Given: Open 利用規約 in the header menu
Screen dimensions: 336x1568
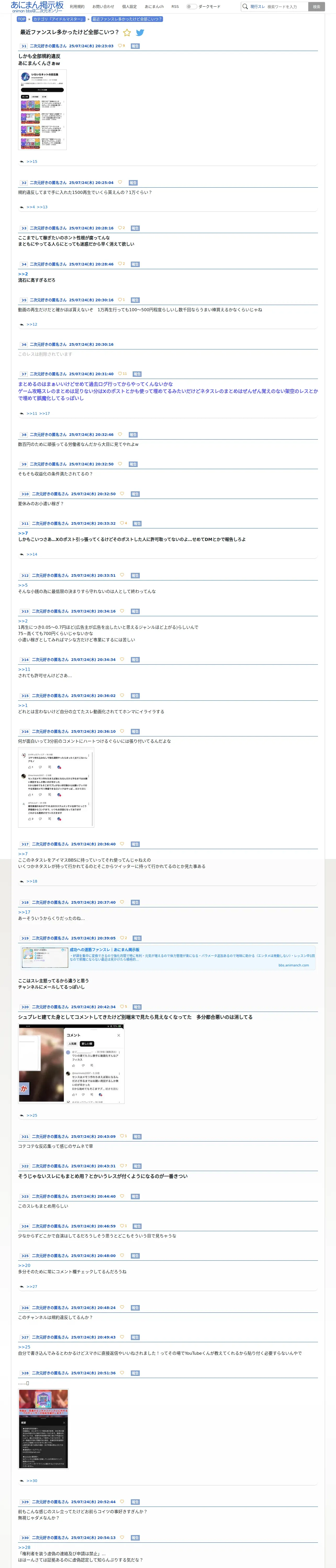Looking at the screenshot, I should click(77, 7).
